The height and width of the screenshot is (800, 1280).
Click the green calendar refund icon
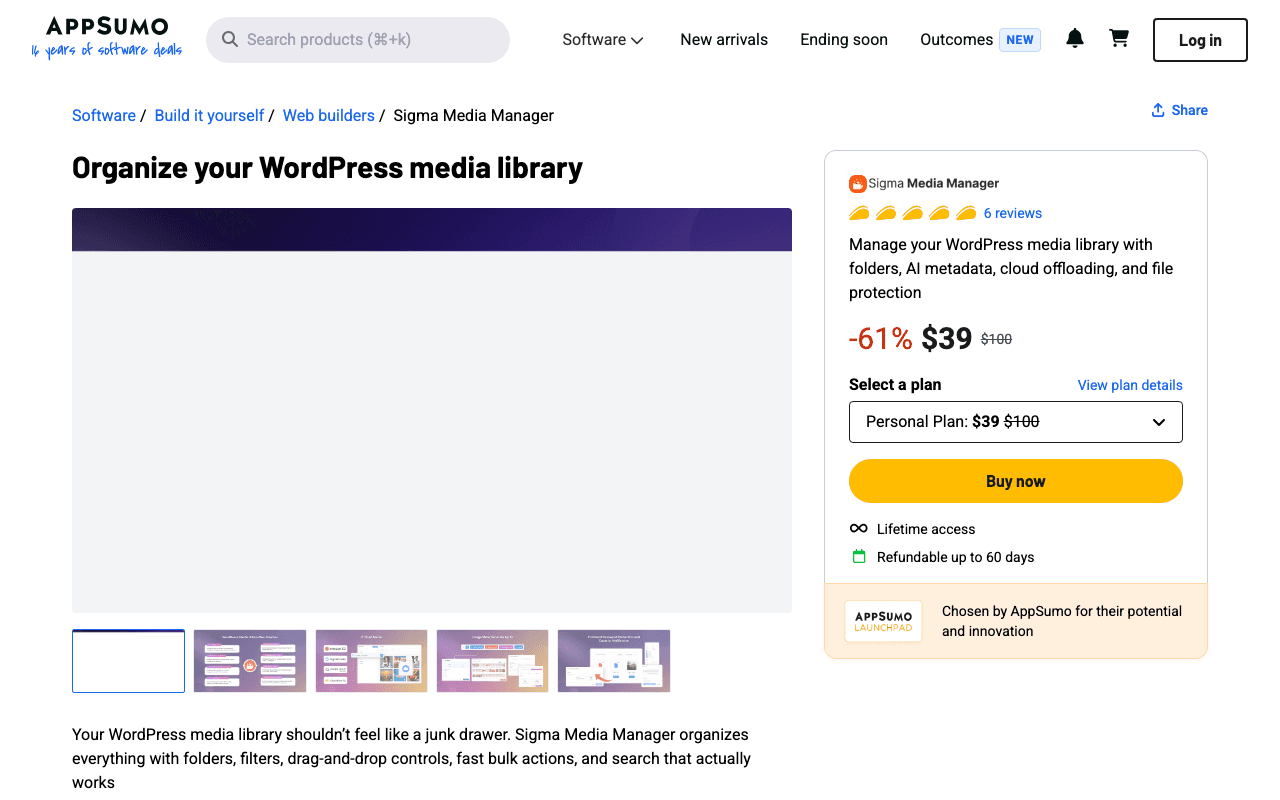point(858,557)
